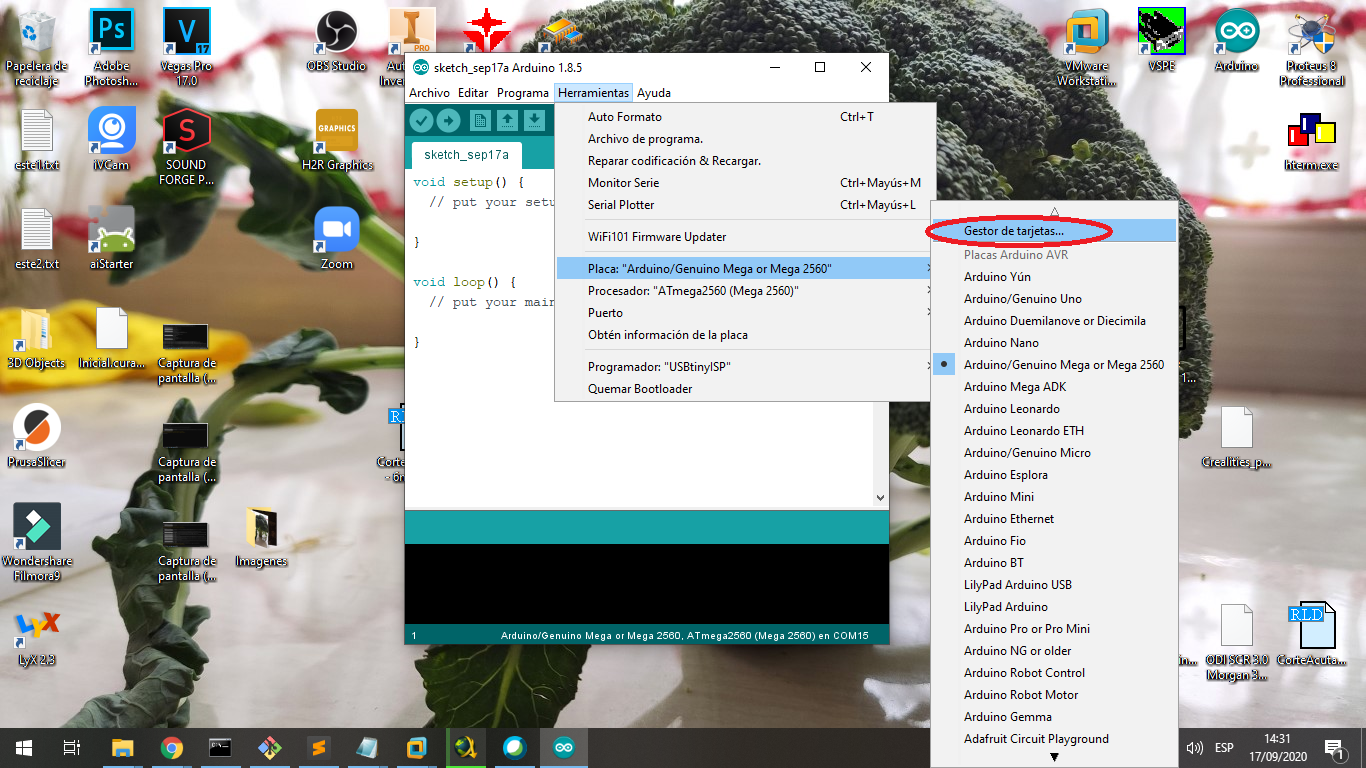
Task: Select the PrusaSlicer desktop shortcut
Action: coord(37,437)
